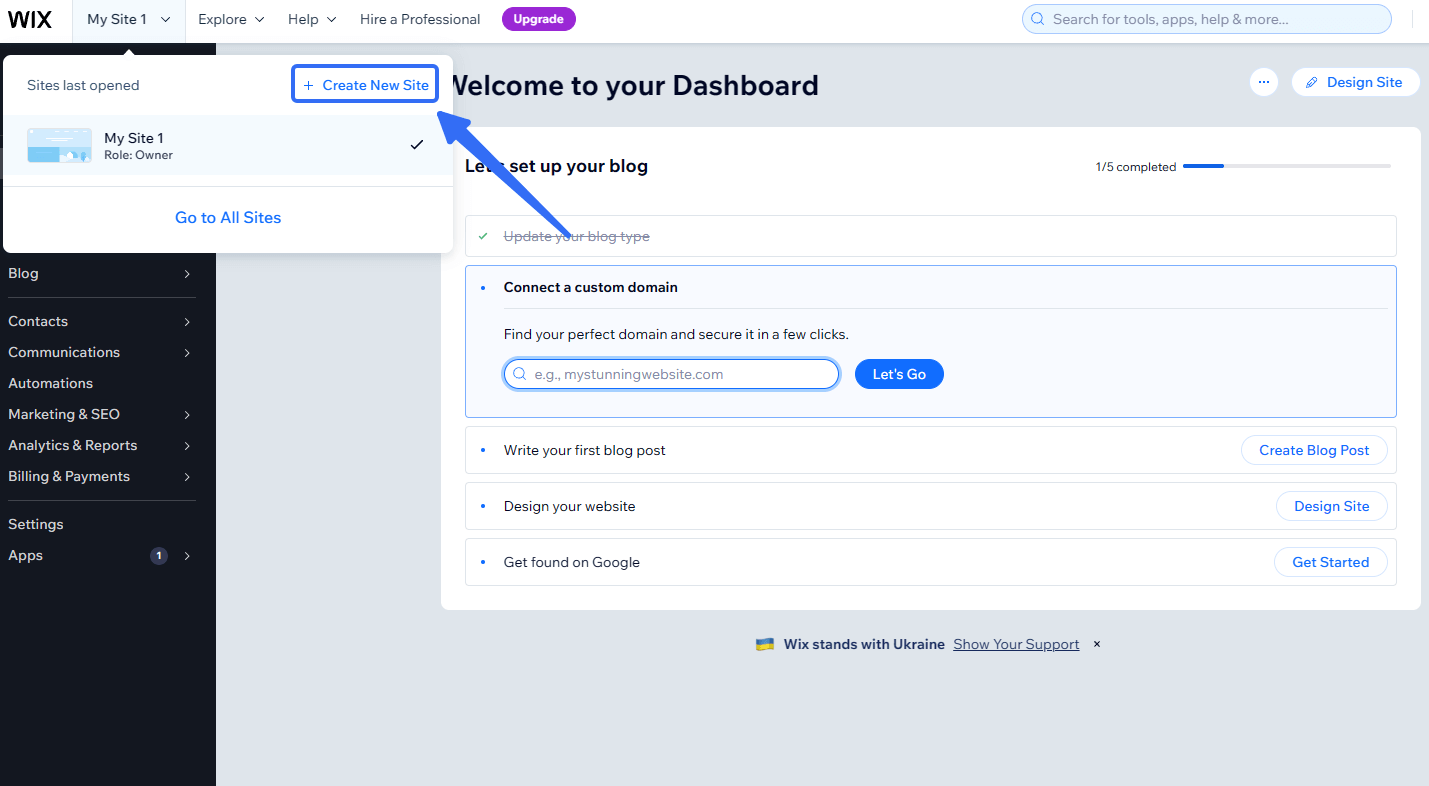
Task: Click the Ukraine flag icon
Action: click(x=765, y=645)
